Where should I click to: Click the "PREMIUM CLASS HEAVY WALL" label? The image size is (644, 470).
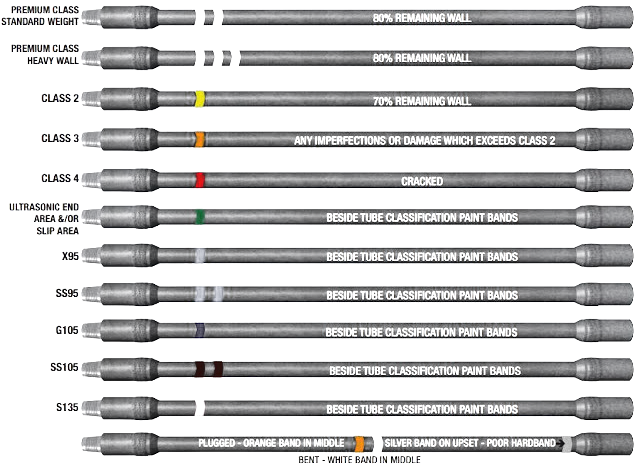(44, 53)
